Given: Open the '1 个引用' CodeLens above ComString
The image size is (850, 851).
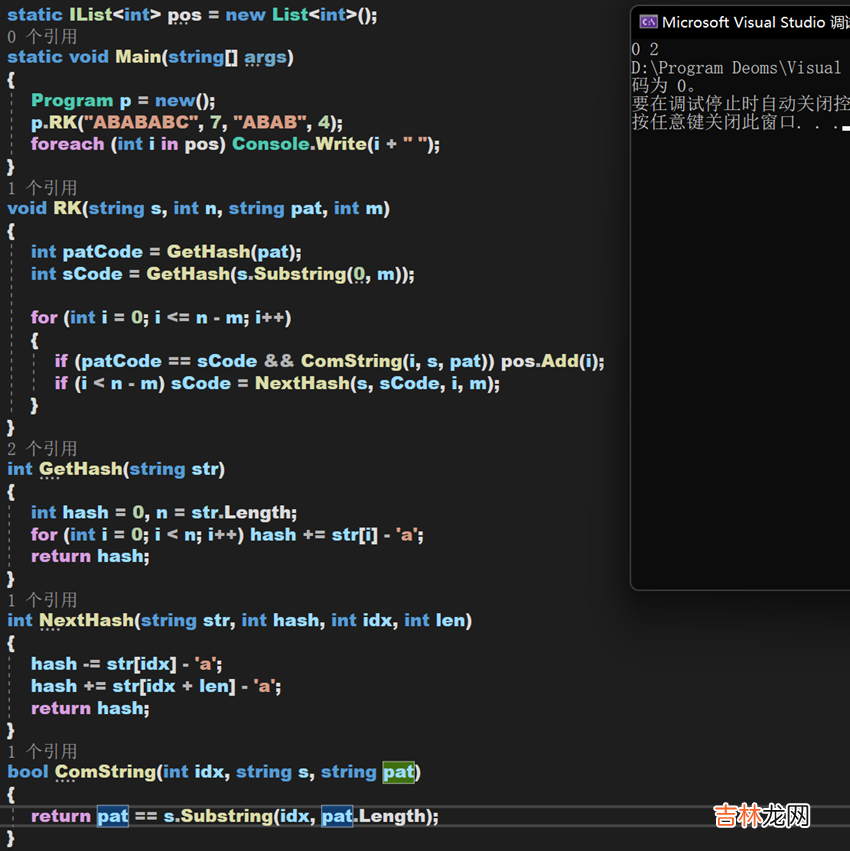Looking at the screenshot, I should point(42,750).
